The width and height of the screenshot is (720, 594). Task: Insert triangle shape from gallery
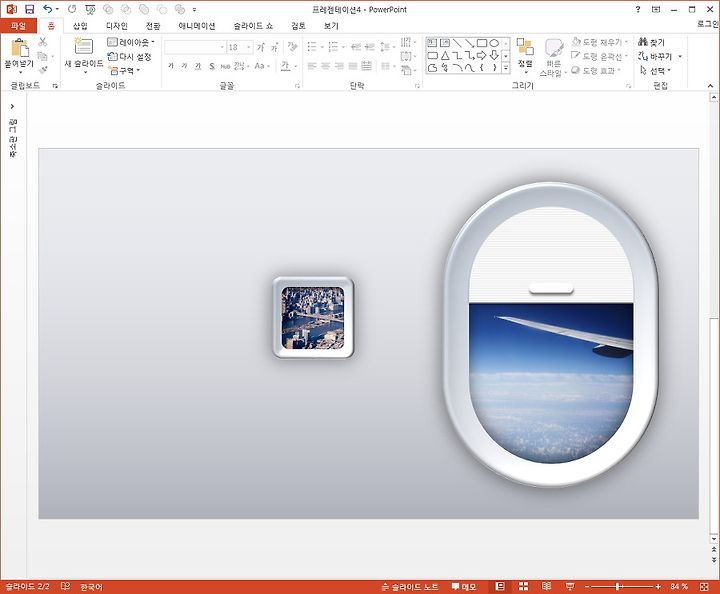coord(445,56)
